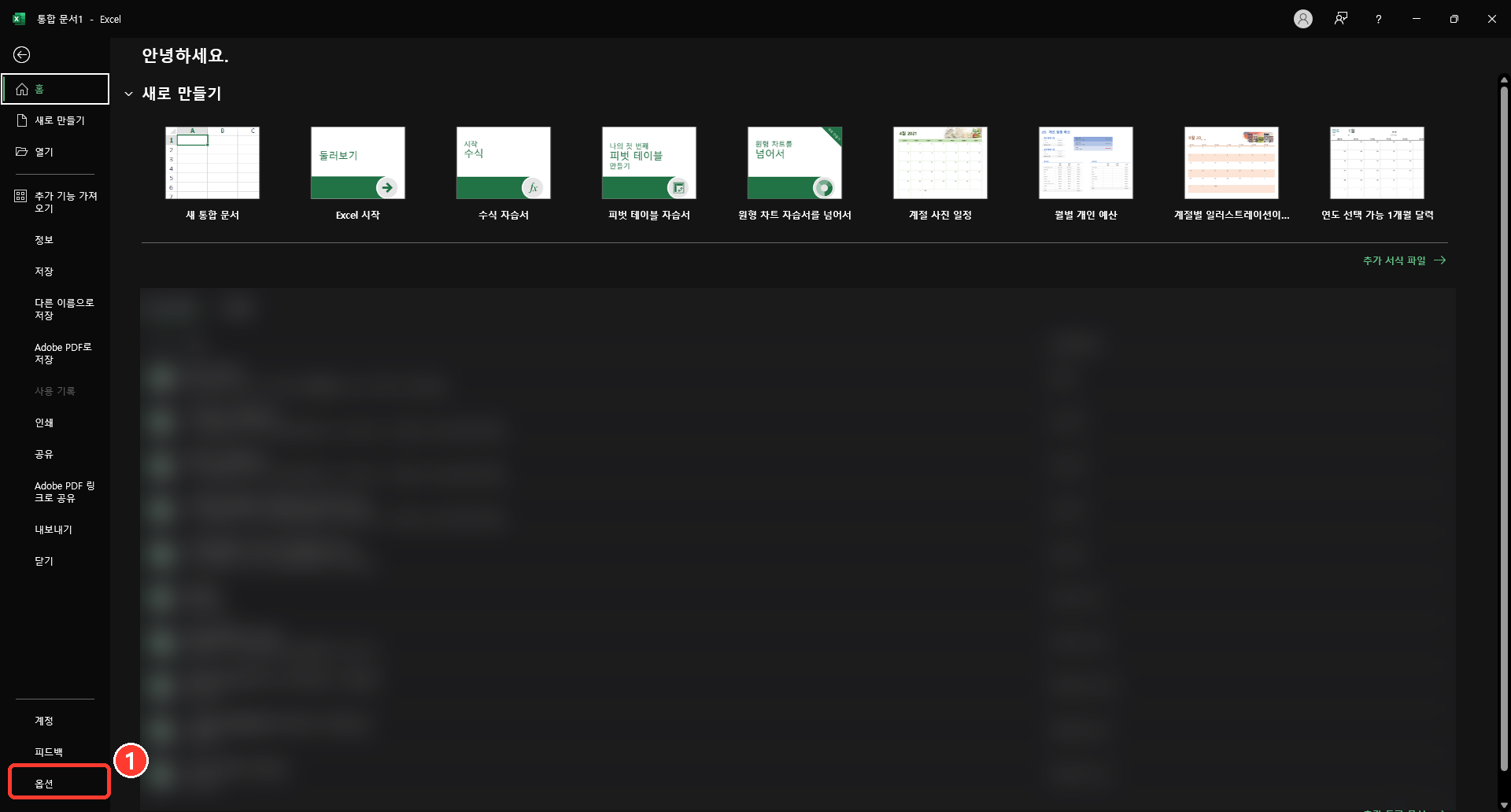Open the 열기 sidebar item
The image size is (1511, 812).
click(x=55, y=152)
